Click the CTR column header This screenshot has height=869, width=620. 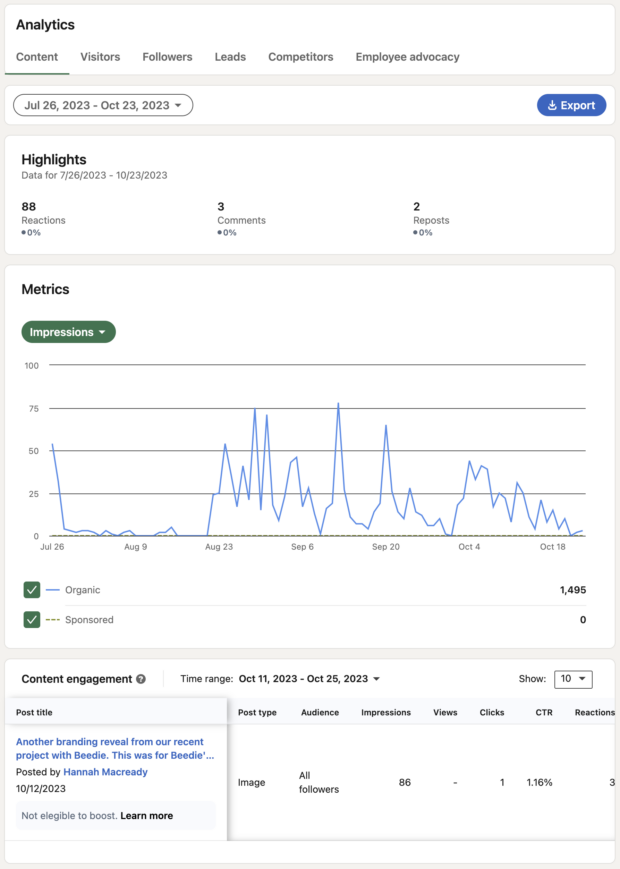point(543,713)
